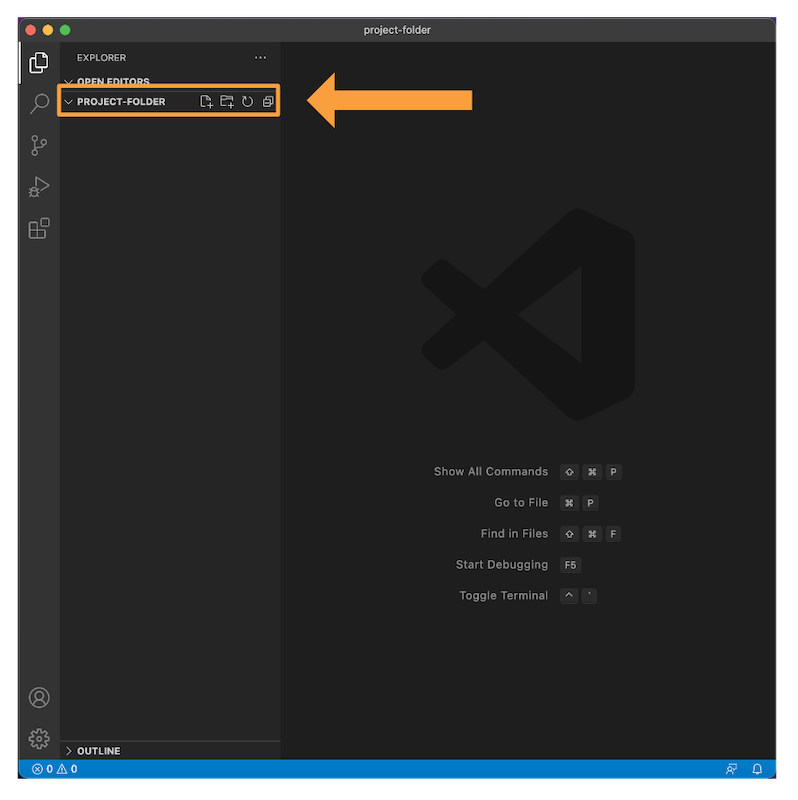Click the New File icon
This screenshot has height=800, width=798.
(x=206, y=102)
